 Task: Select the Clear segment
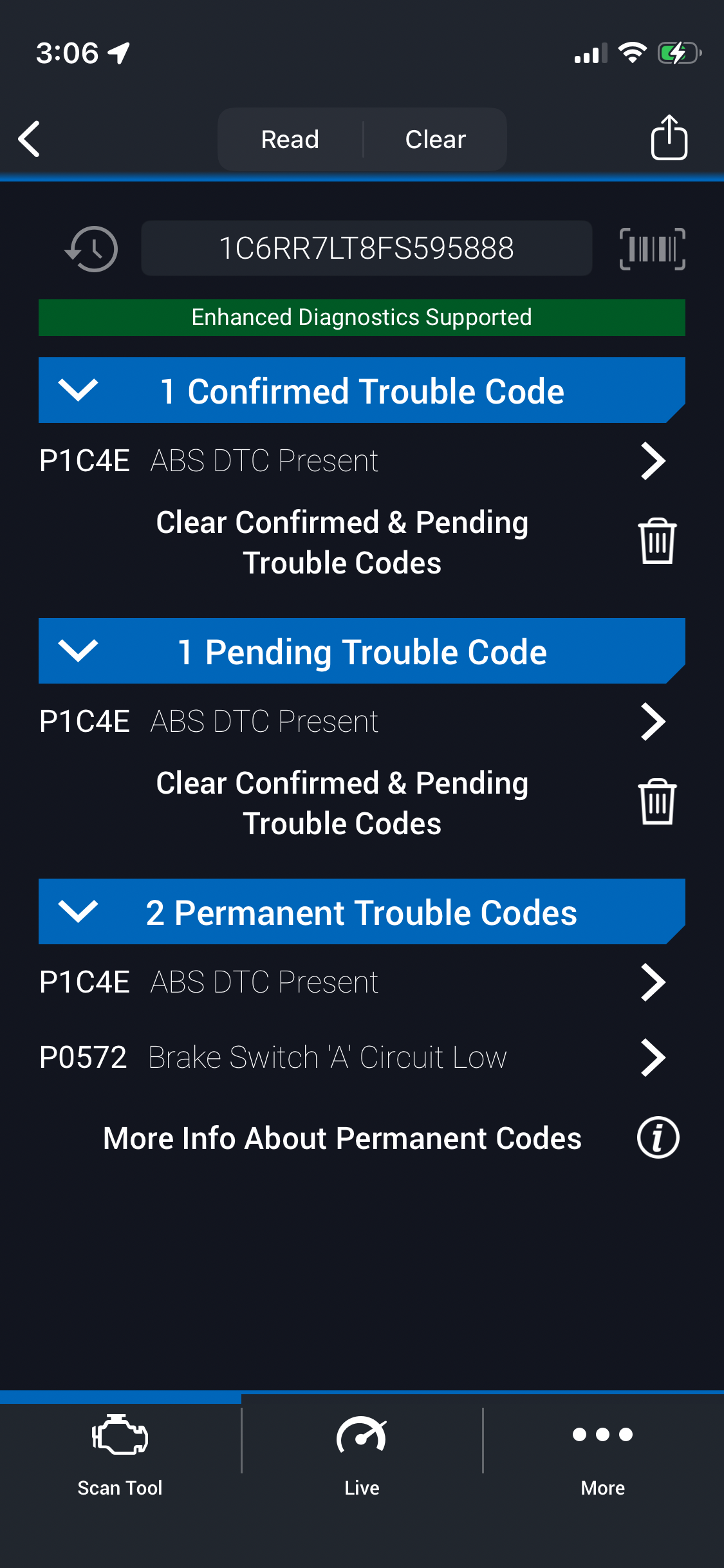[x=435, y=139]
